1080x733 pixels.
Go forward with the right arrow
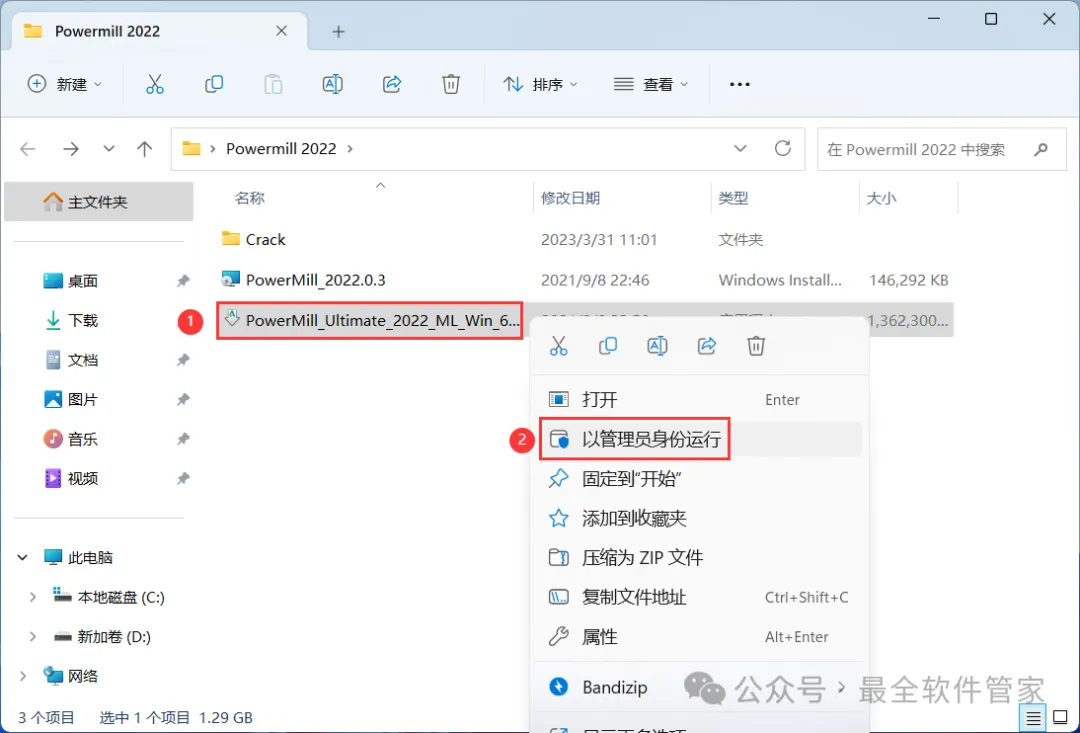[x=70, y=149]
